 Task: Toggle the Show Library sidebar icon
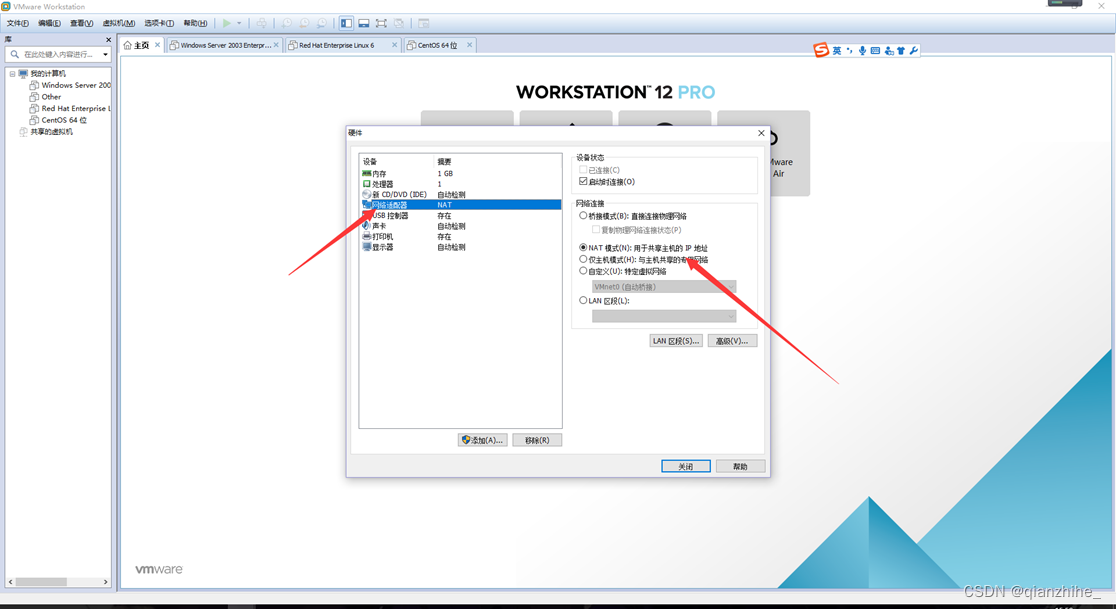346,23
